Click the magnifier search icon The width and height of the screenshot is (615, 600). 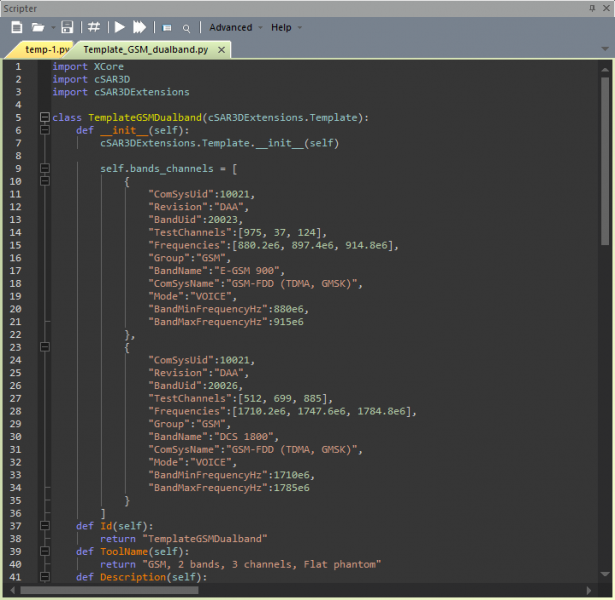click(186, 28)
